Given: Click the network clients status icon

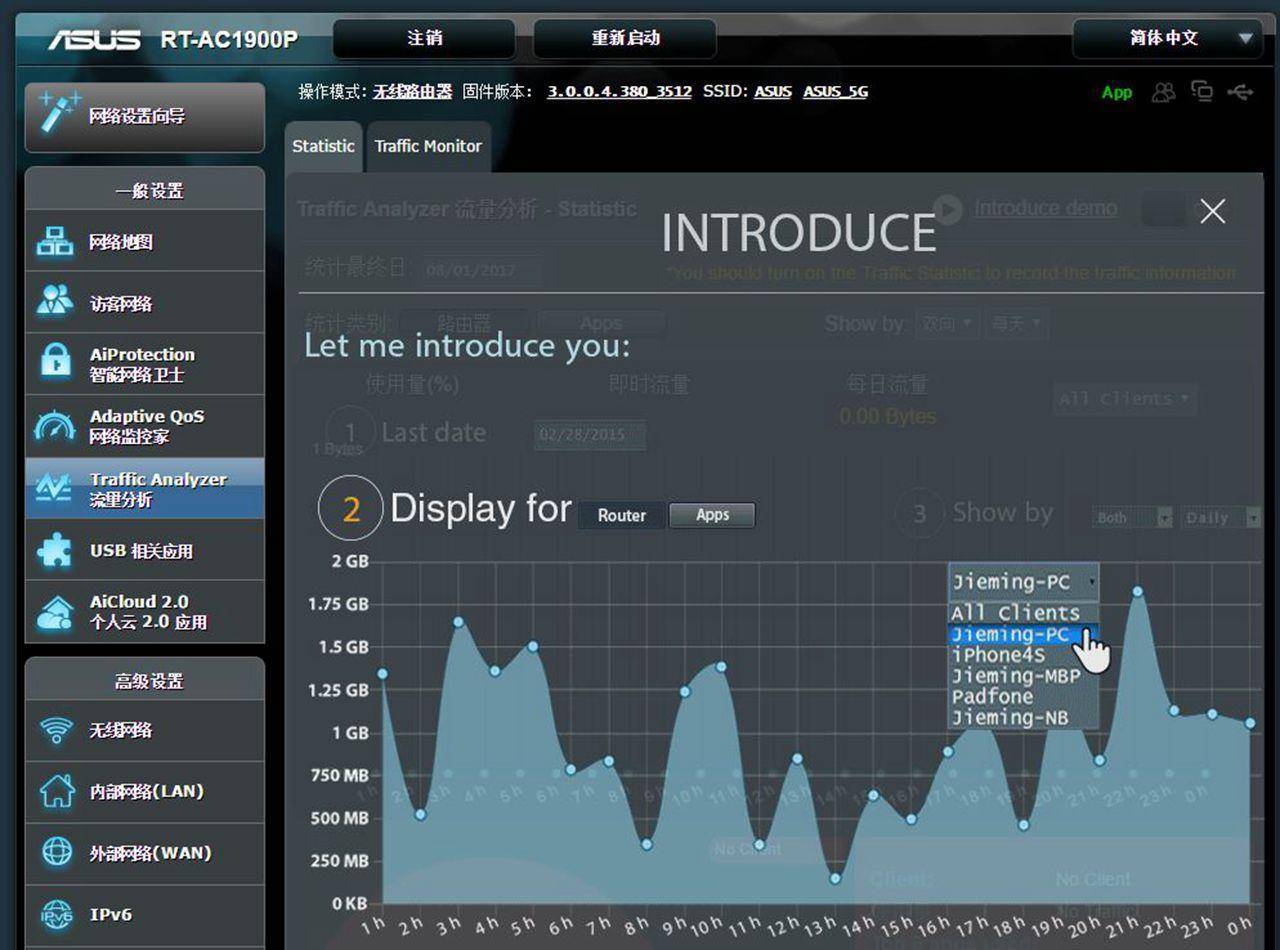Looking at the screenshot, I should pos(1202,92).
